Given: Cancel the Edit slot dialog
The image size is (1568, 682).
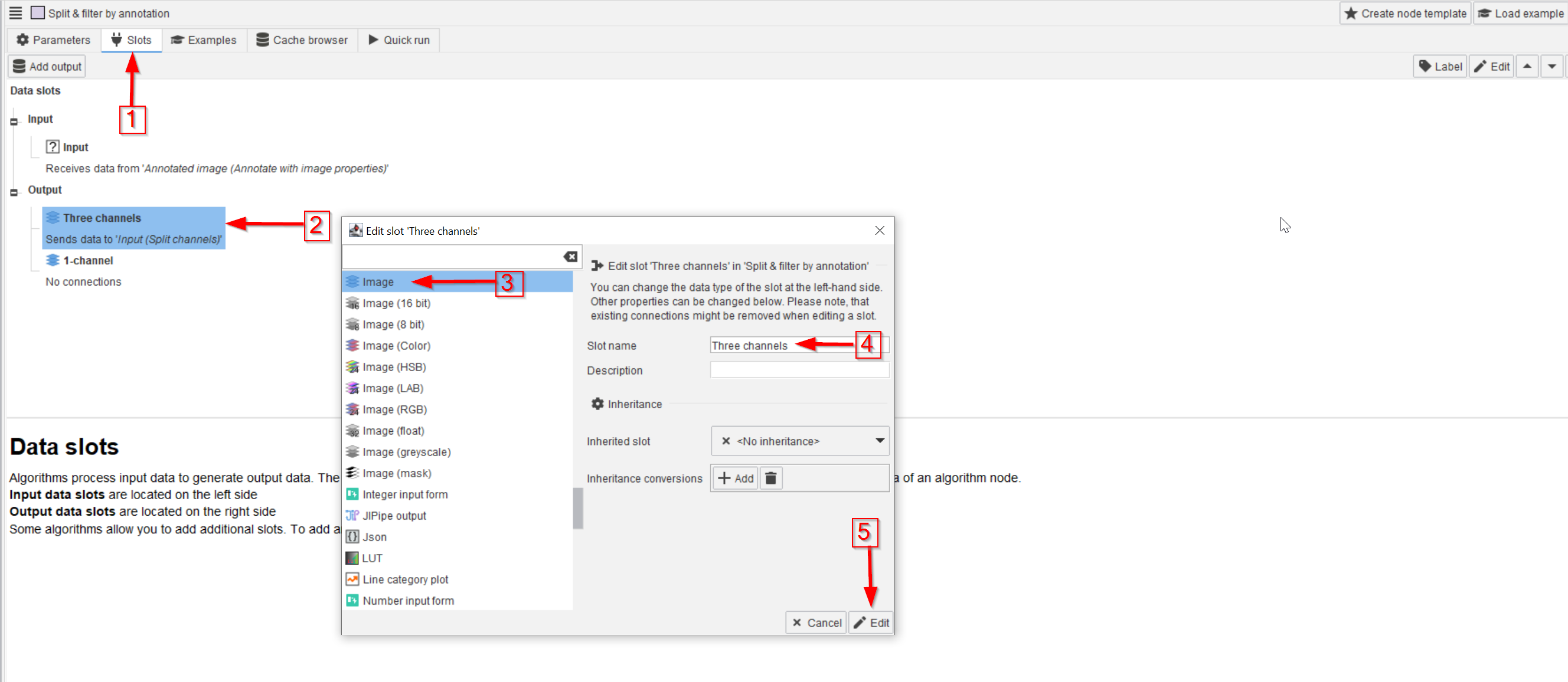Looking at the screenshot, I should pyautogui.click(x=816, y=622).
